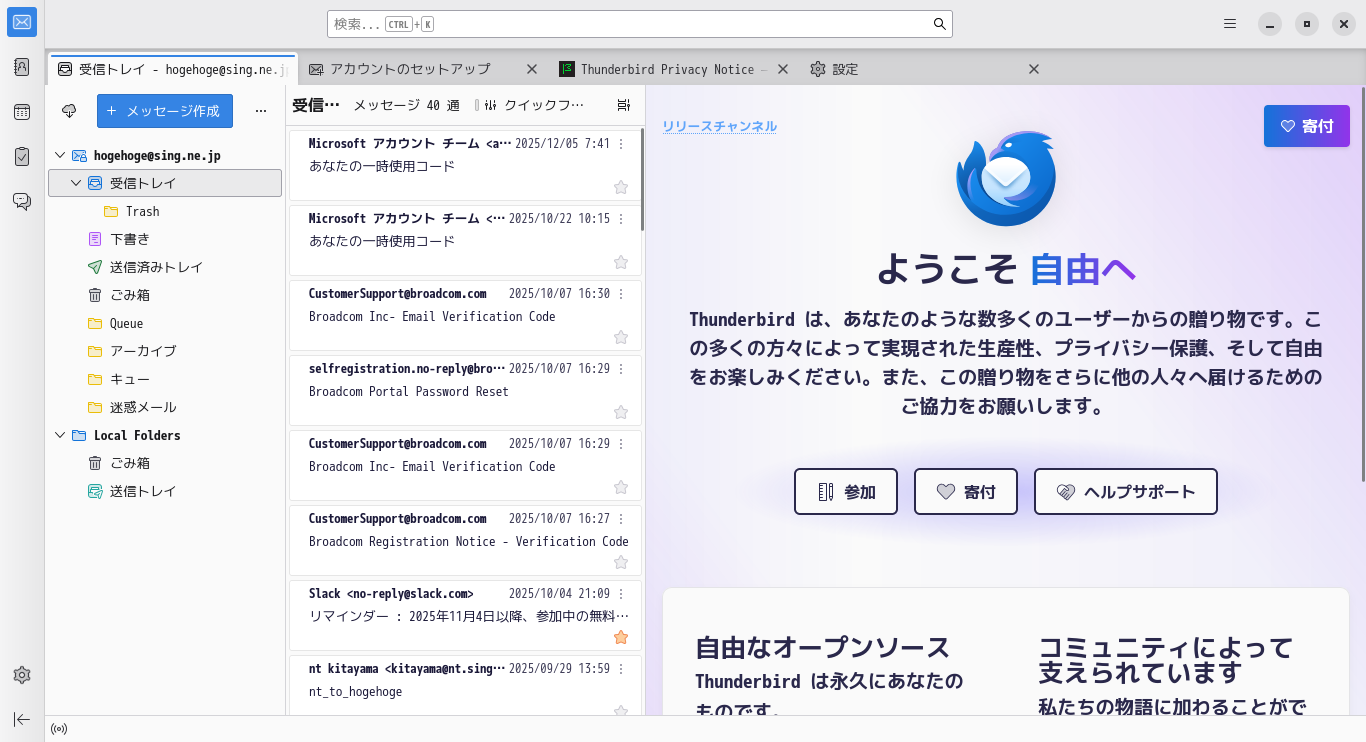
Task: Open row menu for CustomerSupport 16:27 message
Action: (621, 519)
